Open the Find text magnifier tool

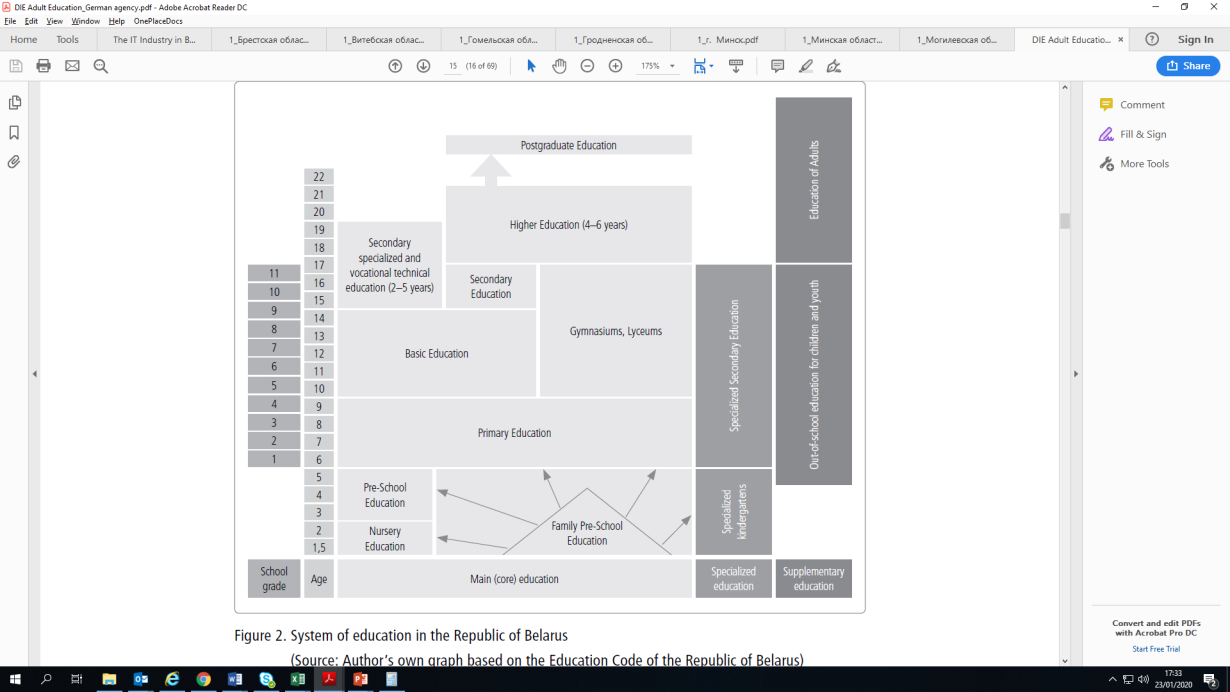101,66
